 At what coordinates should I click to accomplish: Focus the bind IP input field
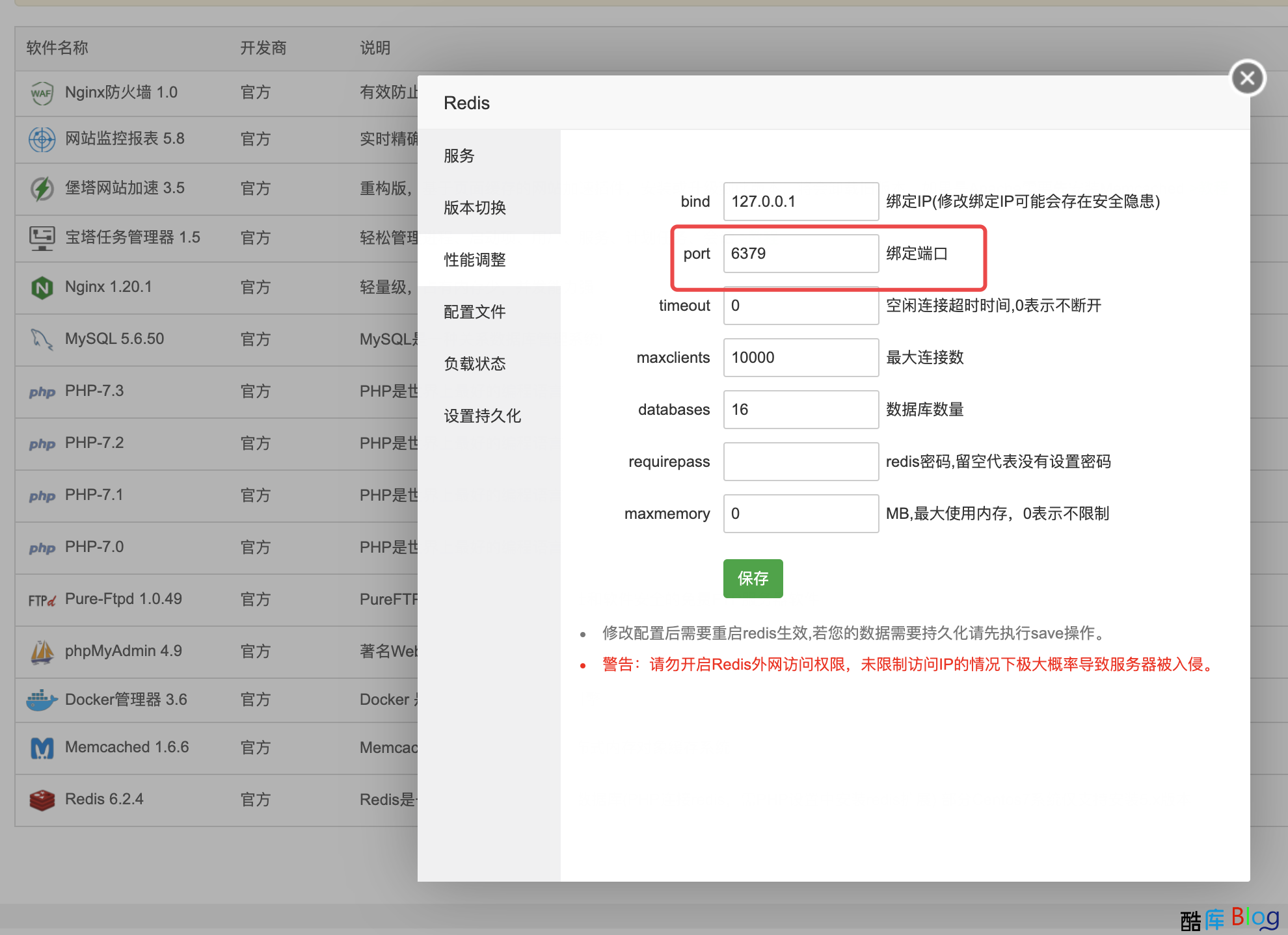coord(801,202)
